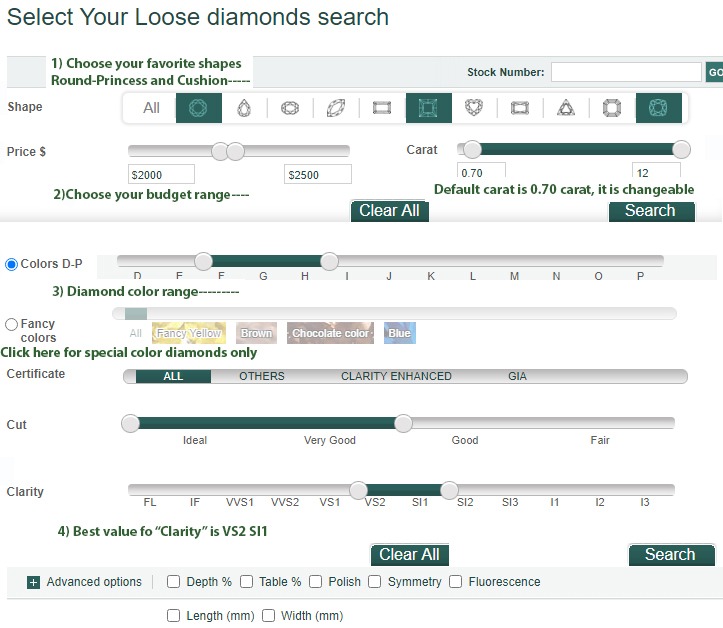Screen dimensions: 723x628
Task: Click the upper Search button
Action: [652, 211]
